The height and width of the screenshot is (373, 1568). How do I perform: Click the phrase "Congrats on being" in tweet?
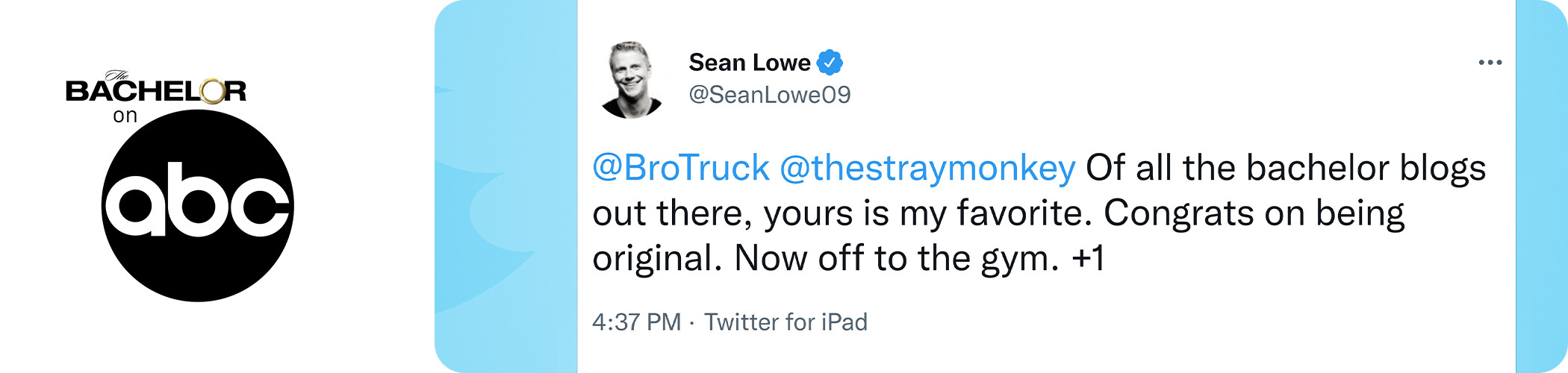point(1254,213)
